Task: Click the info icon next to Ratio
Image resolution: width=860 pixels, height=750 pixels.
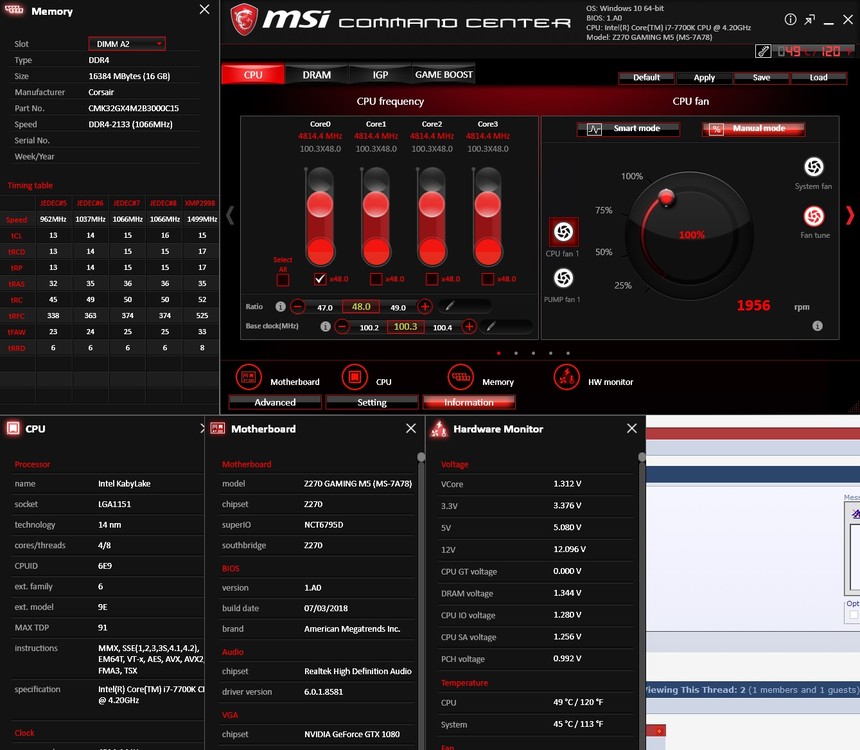Action: click(x=280, y=307)
